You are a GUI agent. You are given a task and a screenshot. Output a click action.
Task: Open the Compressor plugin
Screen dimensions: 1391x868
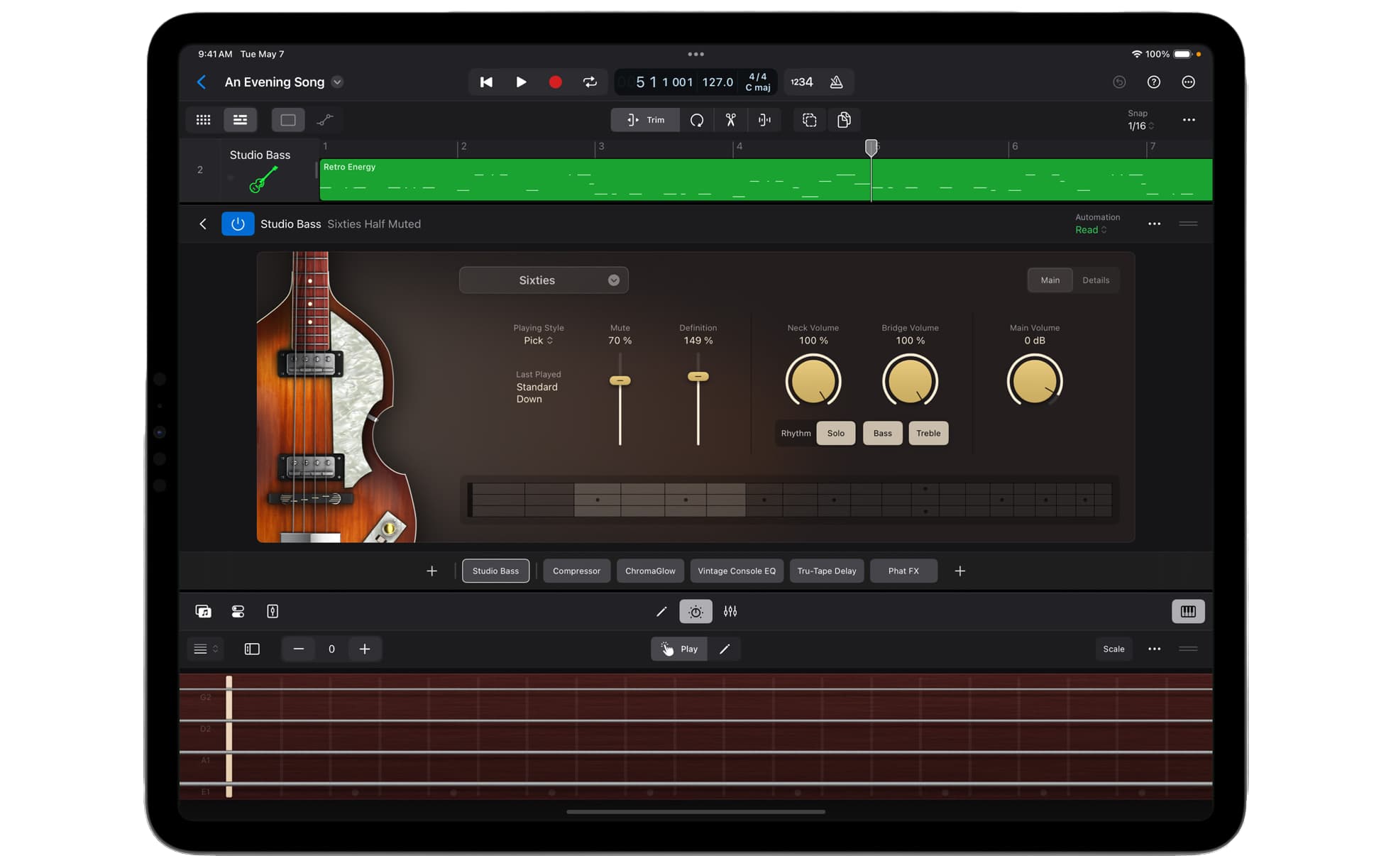click(x=576, y=571)
